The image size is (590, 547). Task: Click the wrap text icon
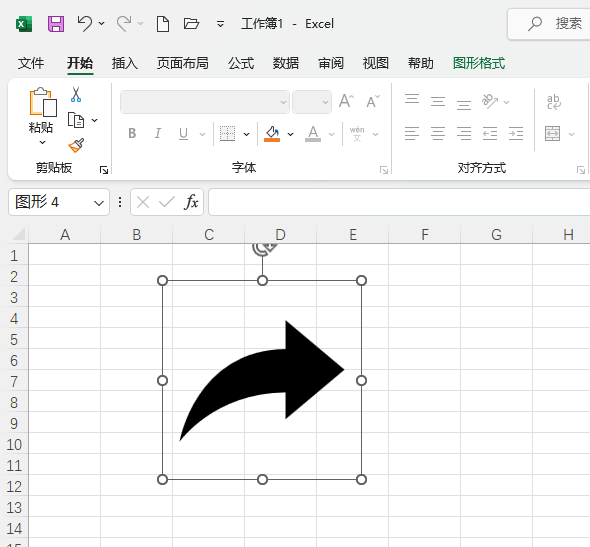(x=554, y=102)
